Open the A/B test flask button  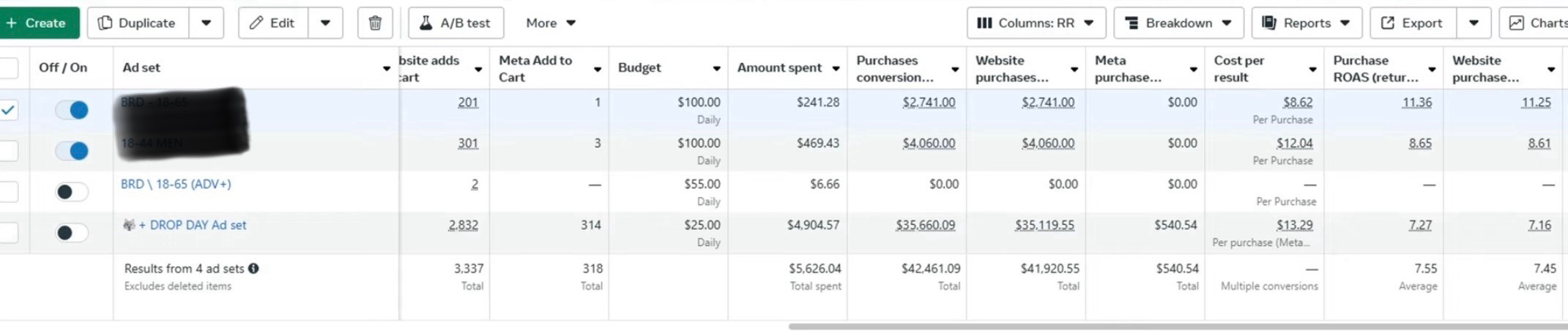coord(455,23)
